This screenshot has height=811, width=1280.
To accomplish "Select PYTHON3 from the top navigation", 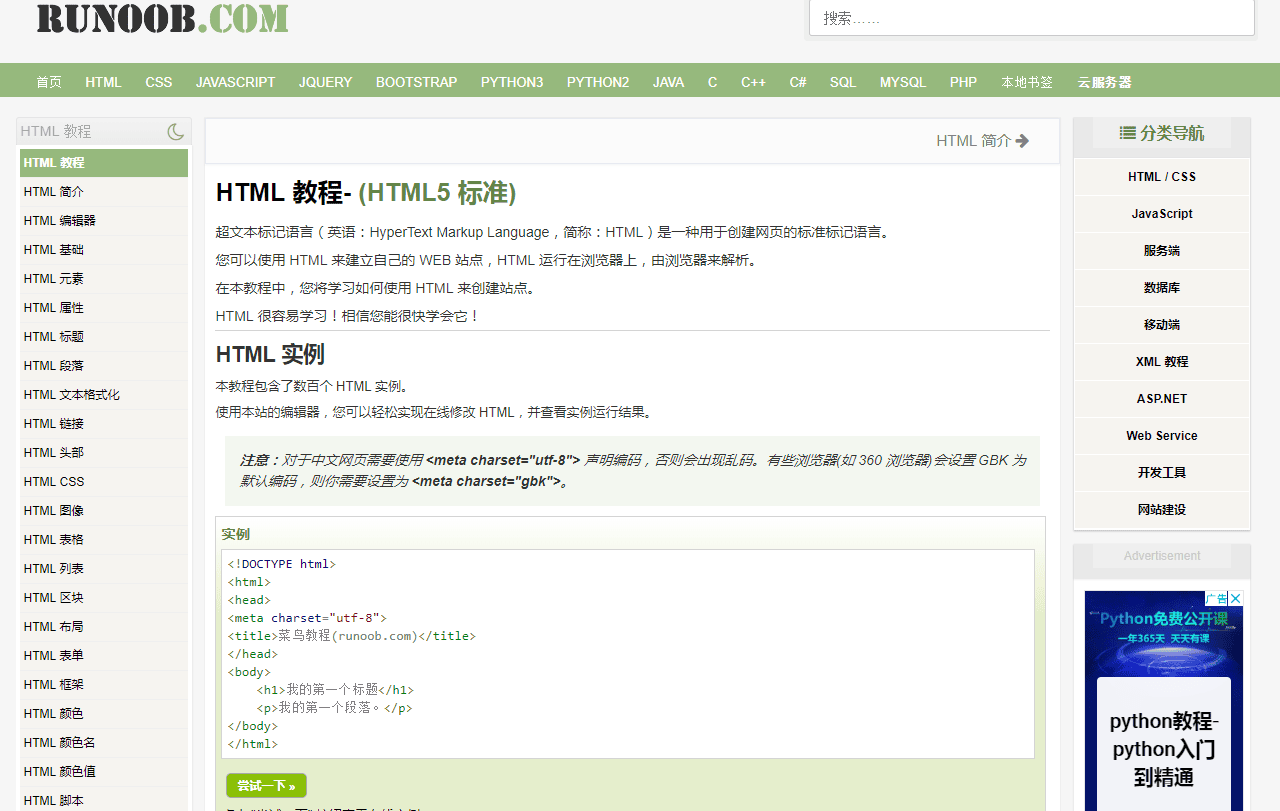I will pos(511,82).
